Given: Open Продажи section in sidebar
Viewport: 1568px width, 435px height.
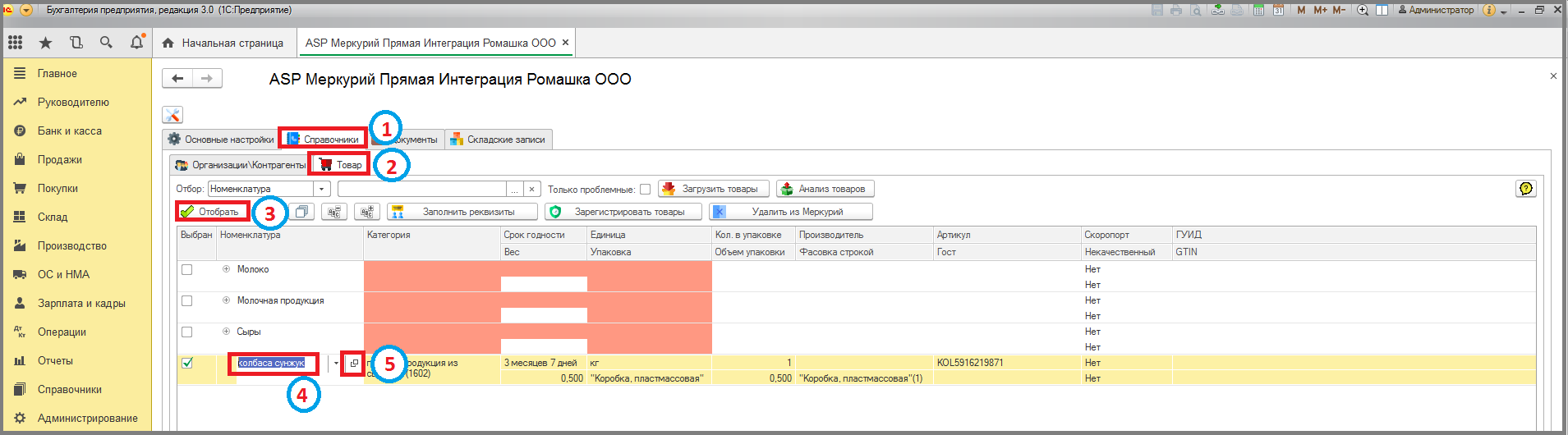Looking at the screenshot, I should tap(76, 159).
